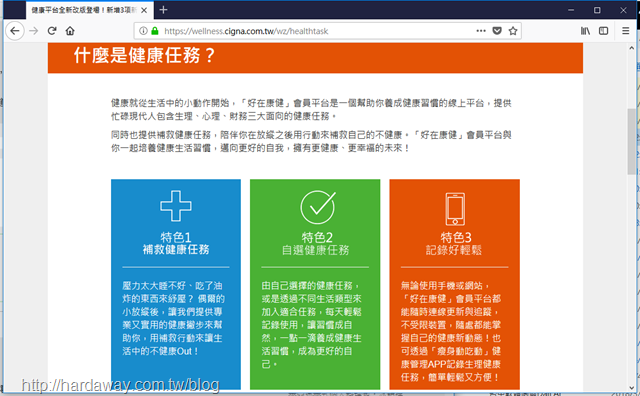This screenshot has height=396, width=640.
Task: Click the scrollbar down arrow
Action: 631,388
